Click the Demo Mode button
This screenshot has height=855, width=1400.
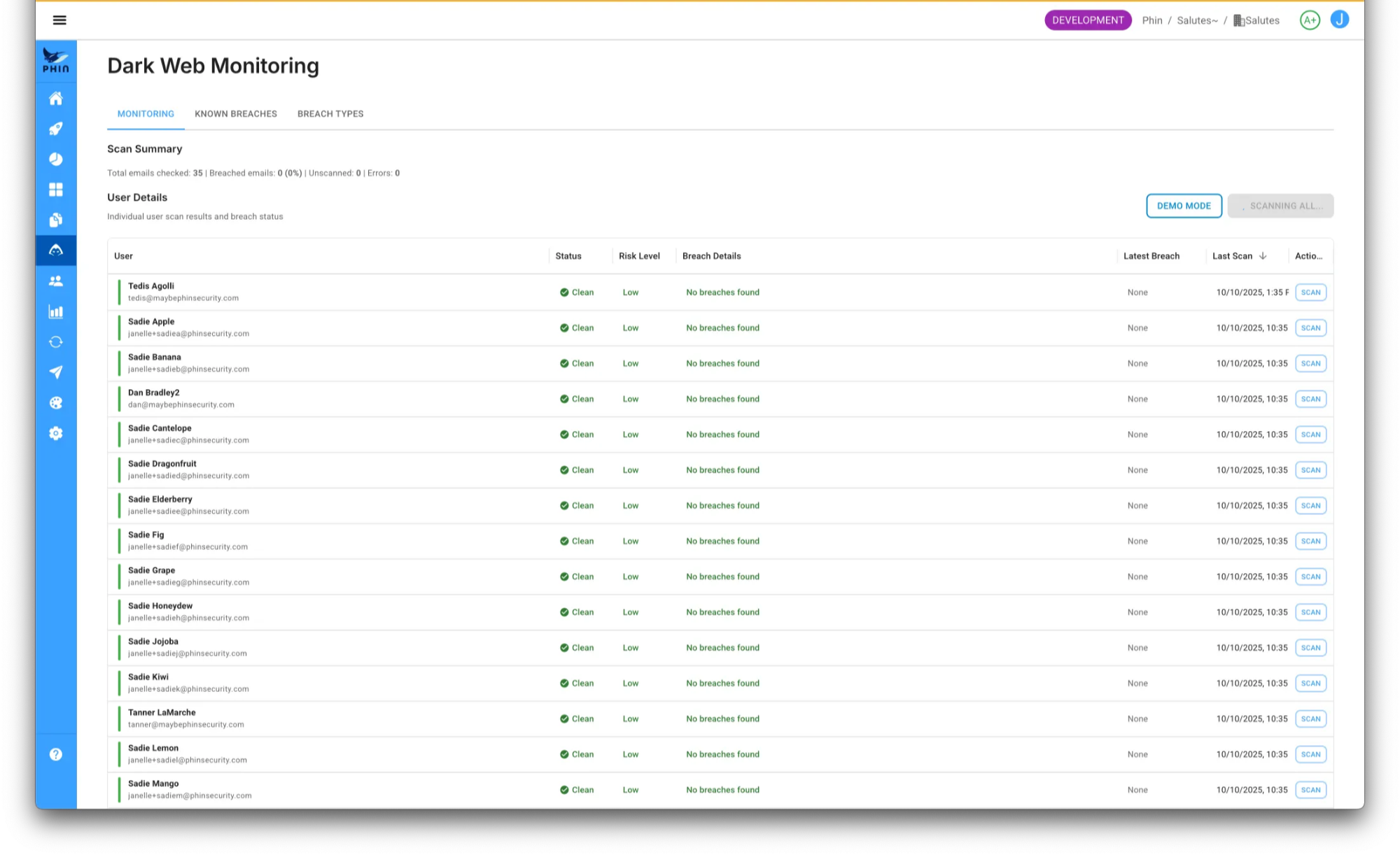(1184, 206)
